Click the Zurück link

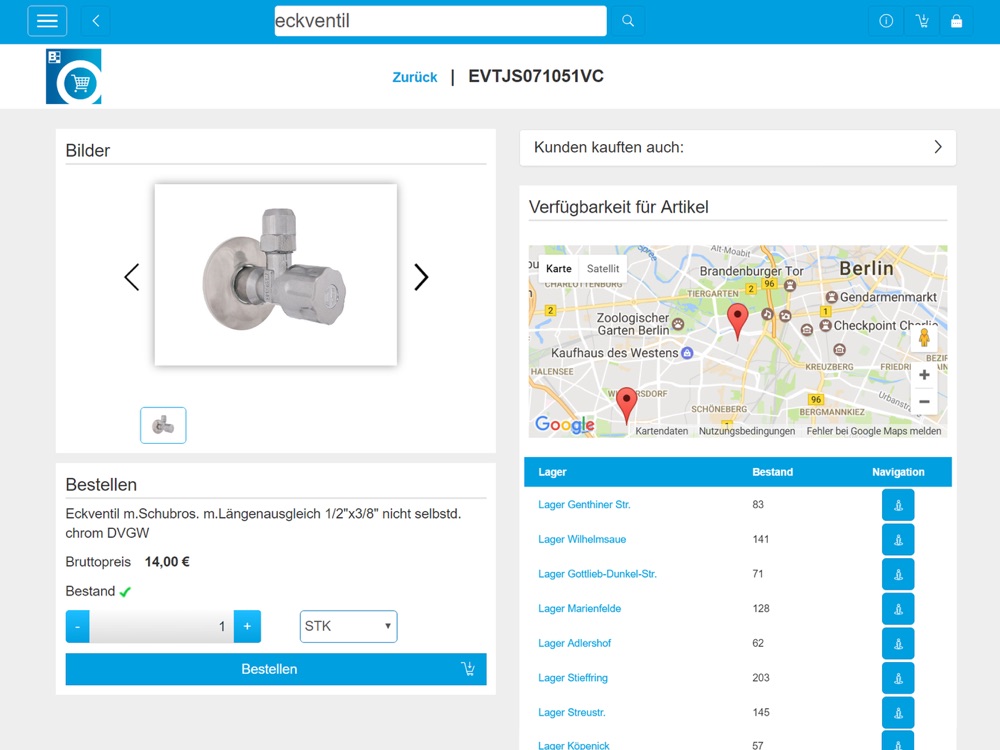[414, 77]
